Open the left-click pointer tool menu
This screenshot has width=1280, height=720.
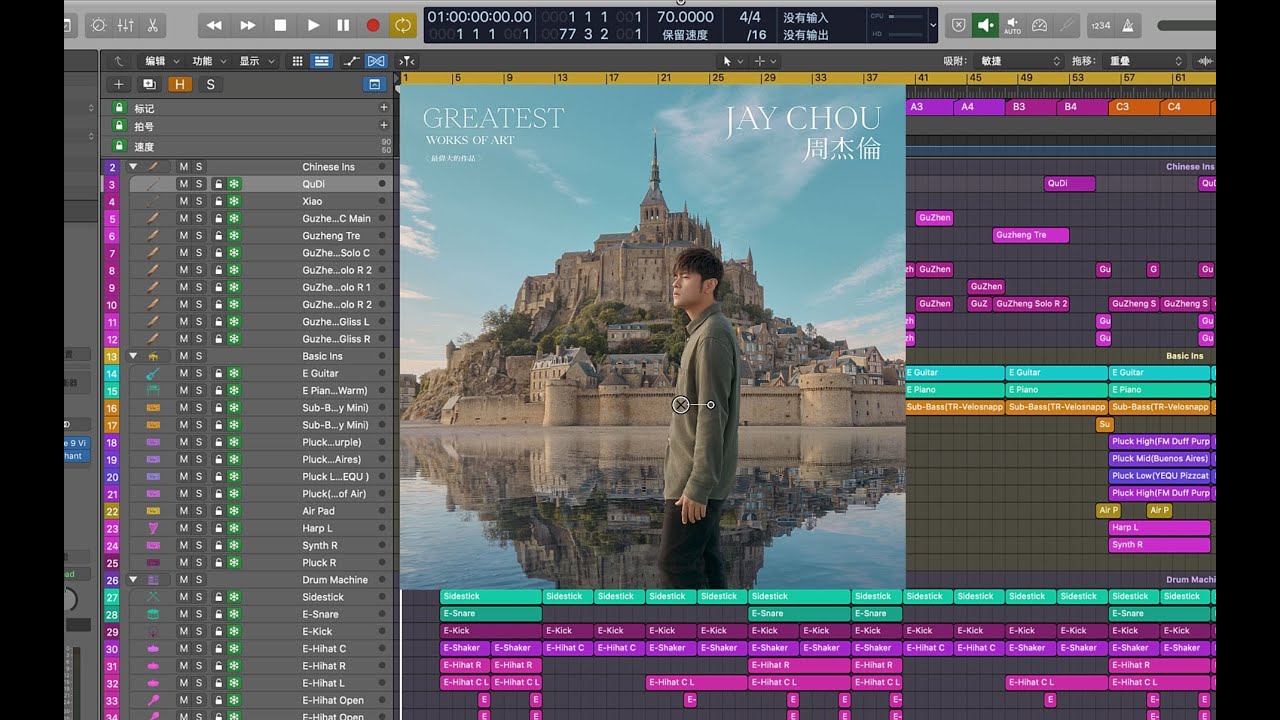(732, 61)
